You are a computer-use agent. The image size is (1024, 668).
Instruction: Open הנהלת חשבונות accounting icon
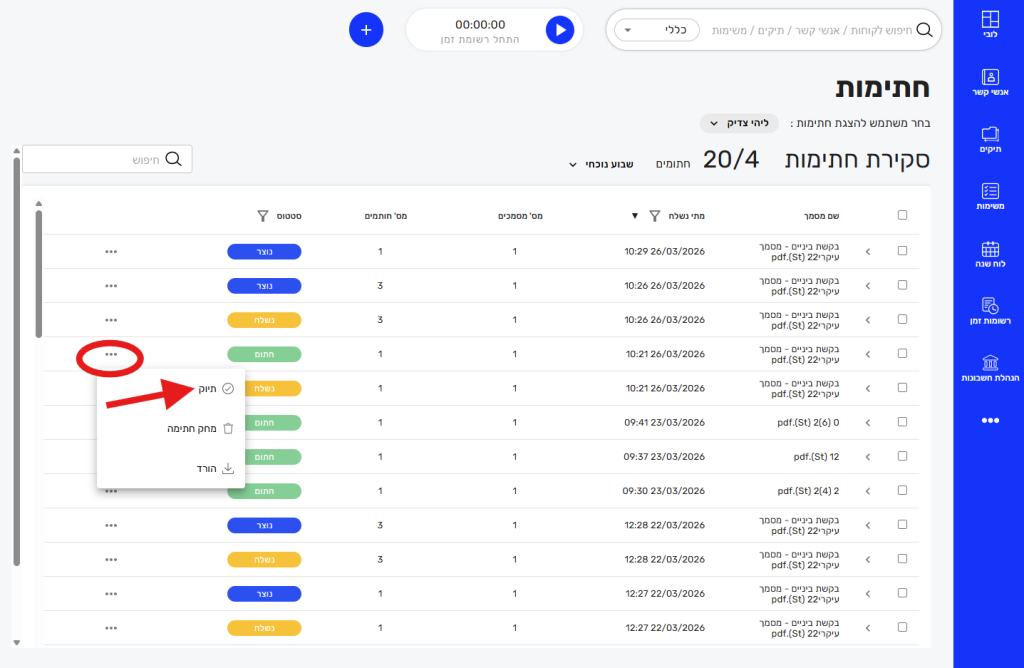(989, 368)
